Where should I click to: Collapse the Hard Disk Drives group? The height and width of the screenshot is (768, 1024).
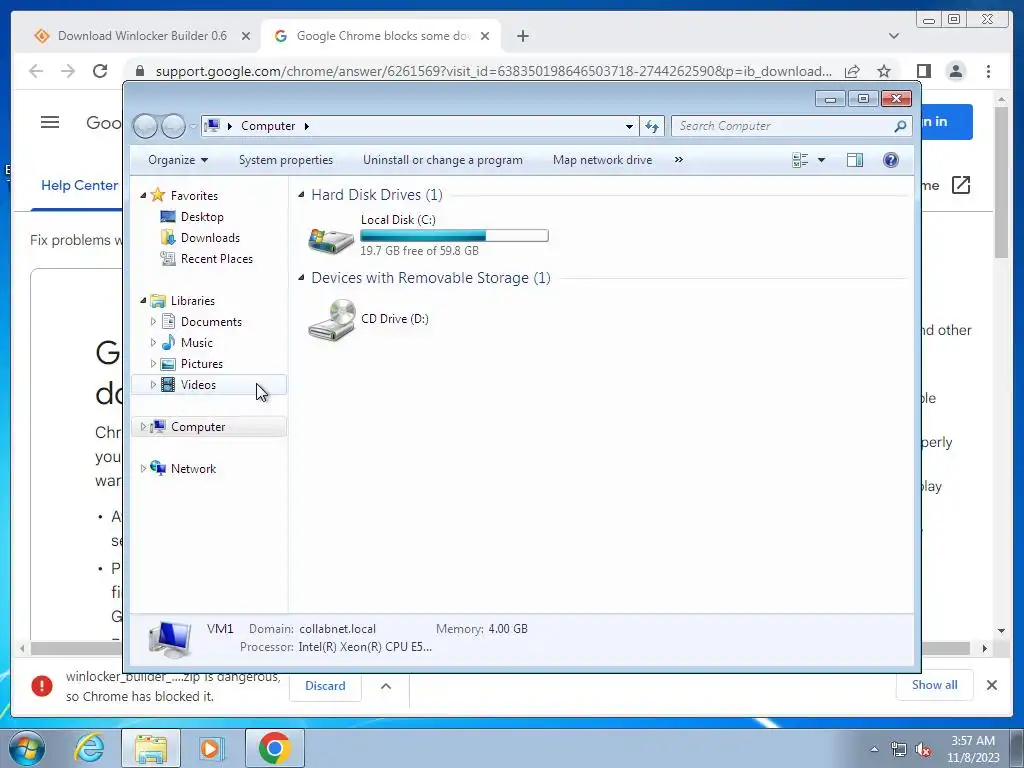(301, 195)
